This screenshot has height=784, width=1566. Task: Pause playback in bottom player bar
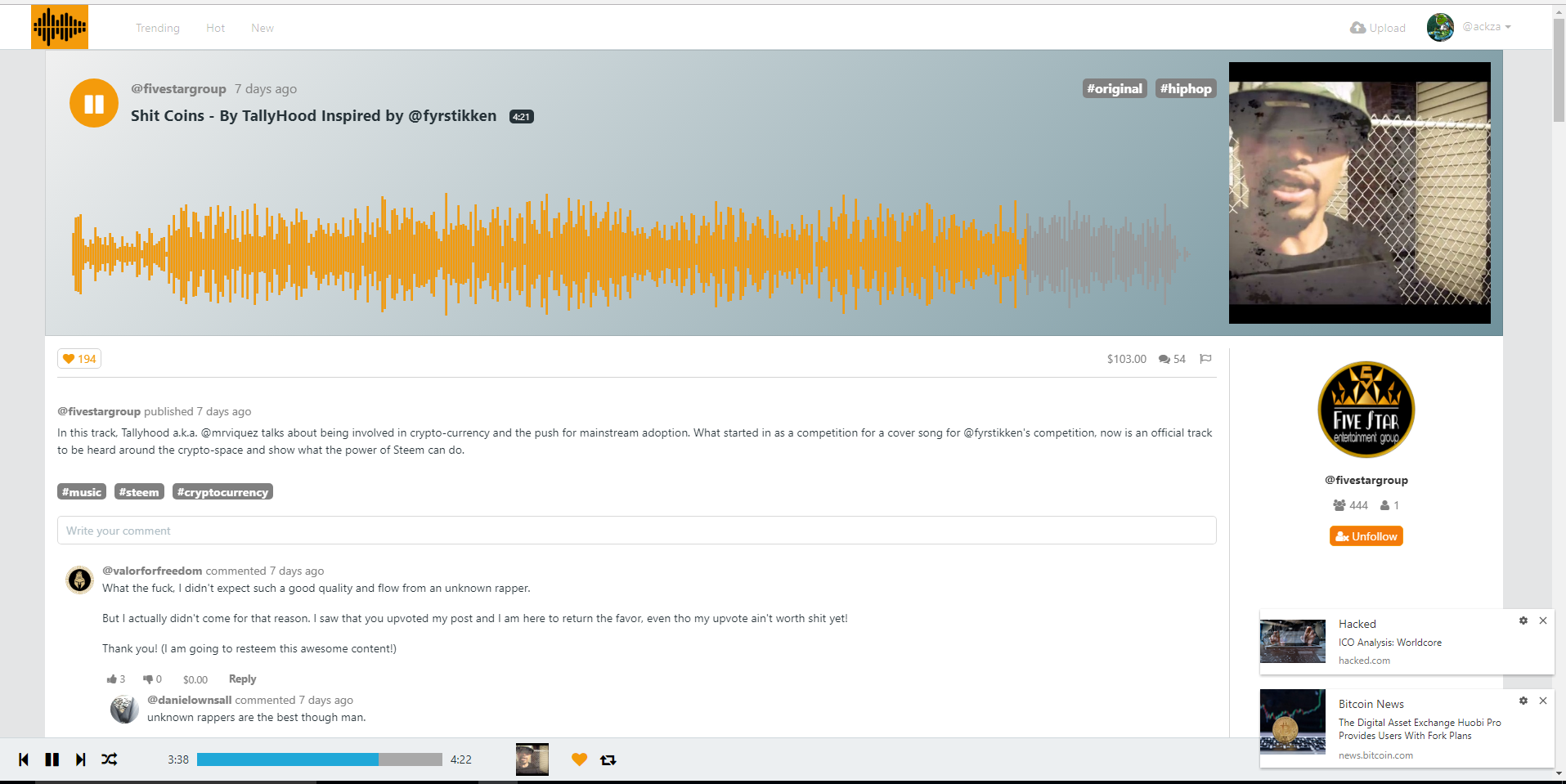(x=52, y=759)
